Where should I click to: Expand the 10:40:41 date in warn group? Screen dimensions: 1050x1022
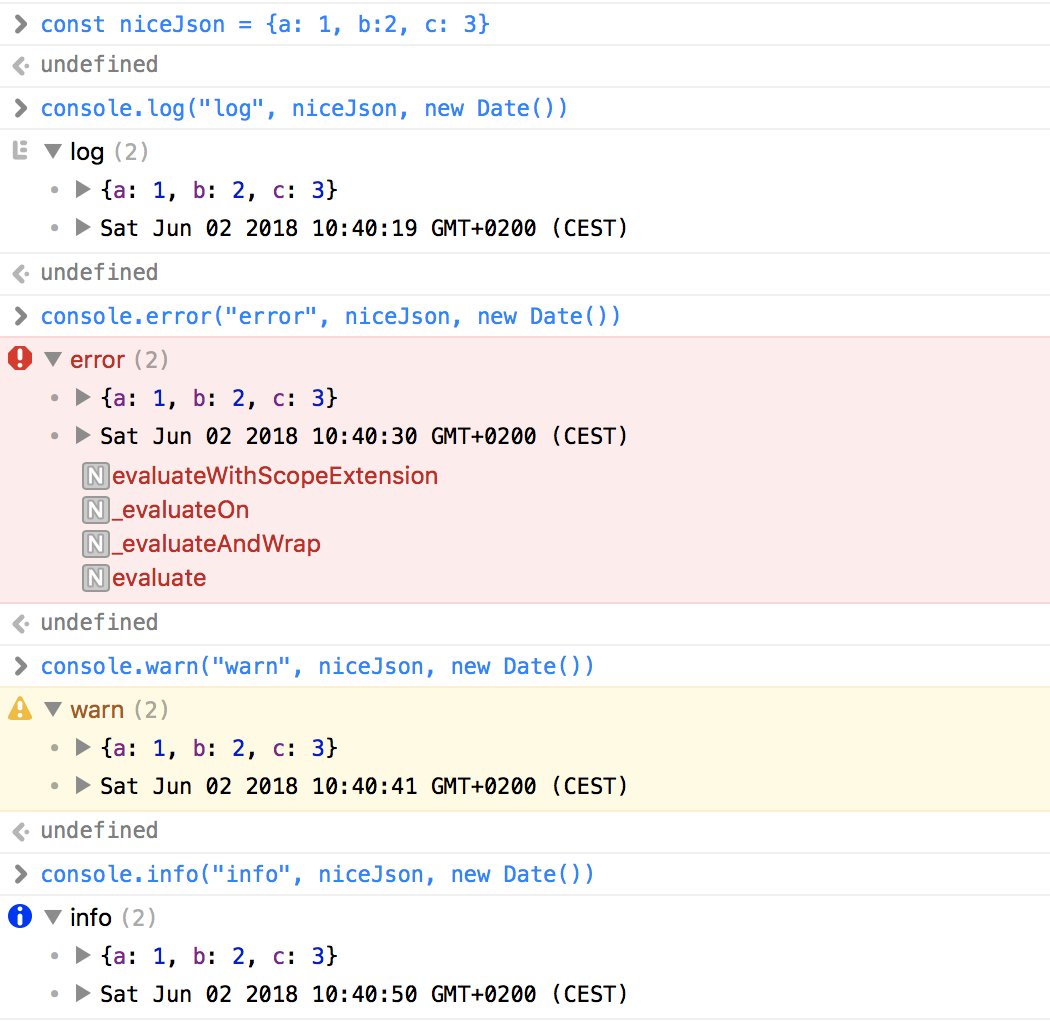(x=84, y=786)
